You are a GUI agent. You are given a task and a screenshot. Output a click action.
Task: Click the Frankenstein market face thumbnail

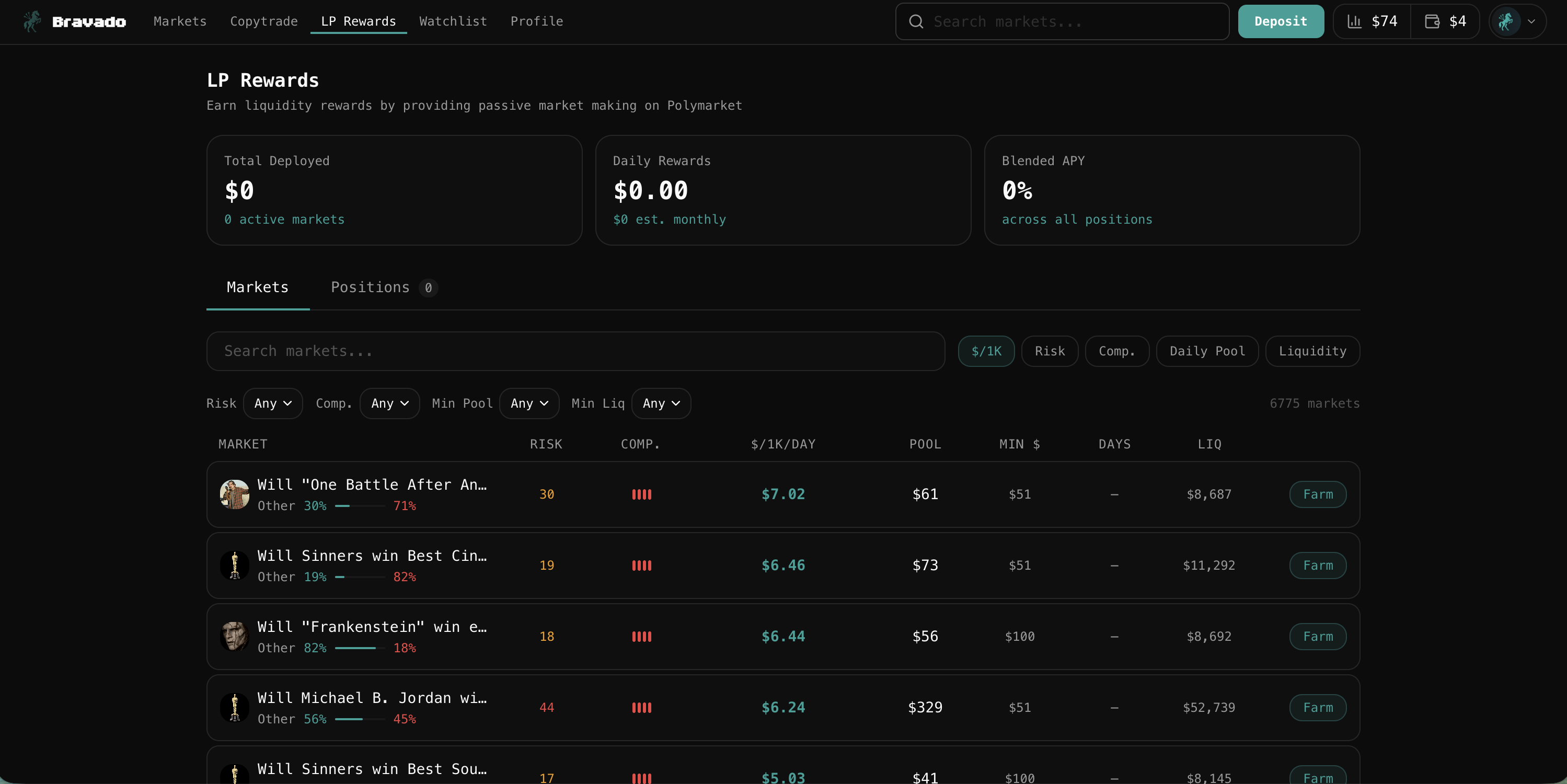[234, 636]
